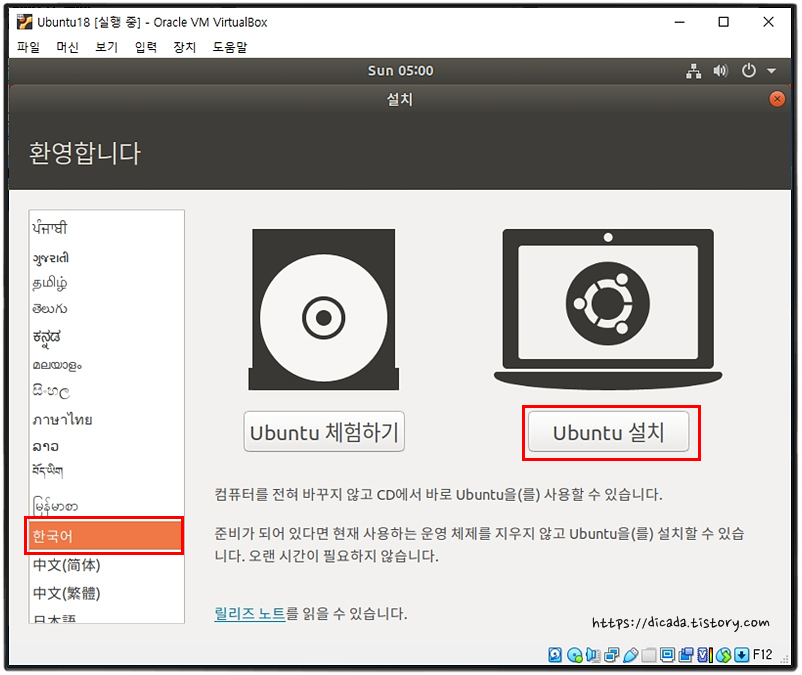Click the power icon in Ubuntu top bar
The width and height of the screenshot is (802, 675).
pos(748,71)
